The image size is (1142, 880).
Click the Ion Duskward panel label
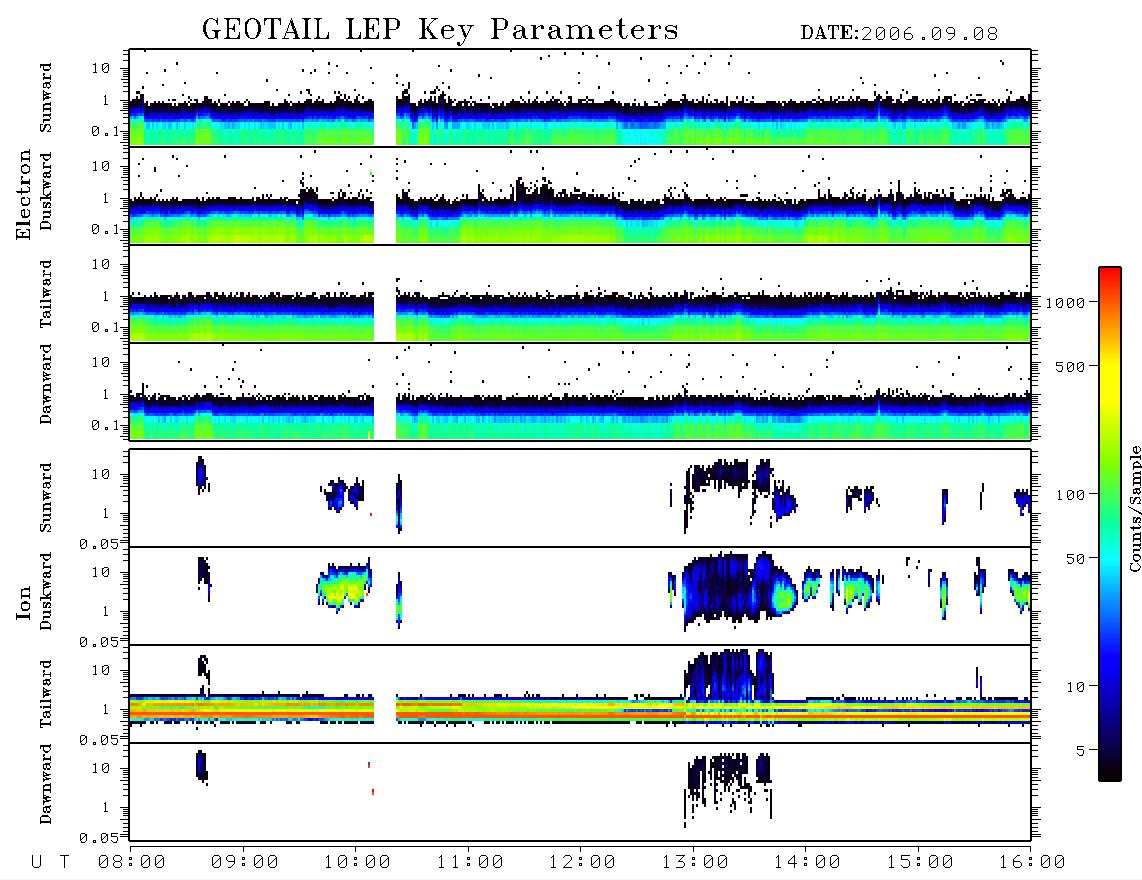[46, 592]
